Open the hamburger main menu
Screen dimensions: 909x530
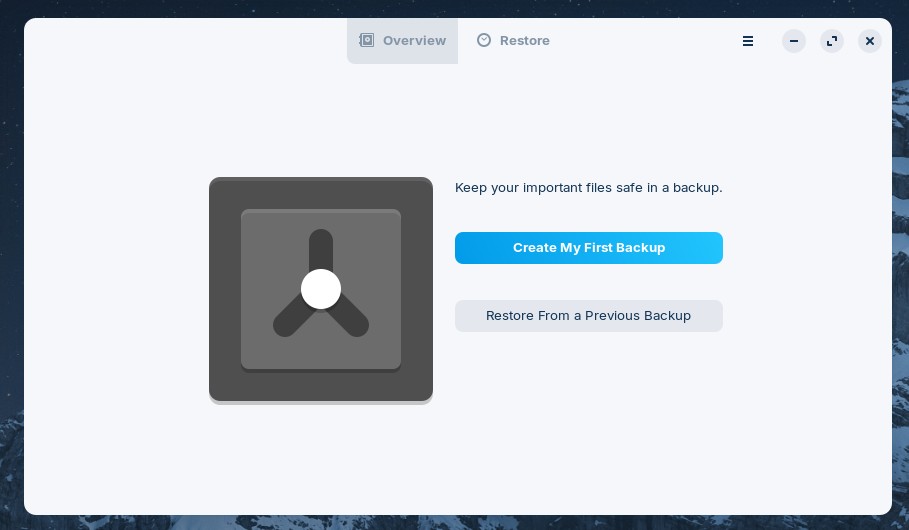748,41
